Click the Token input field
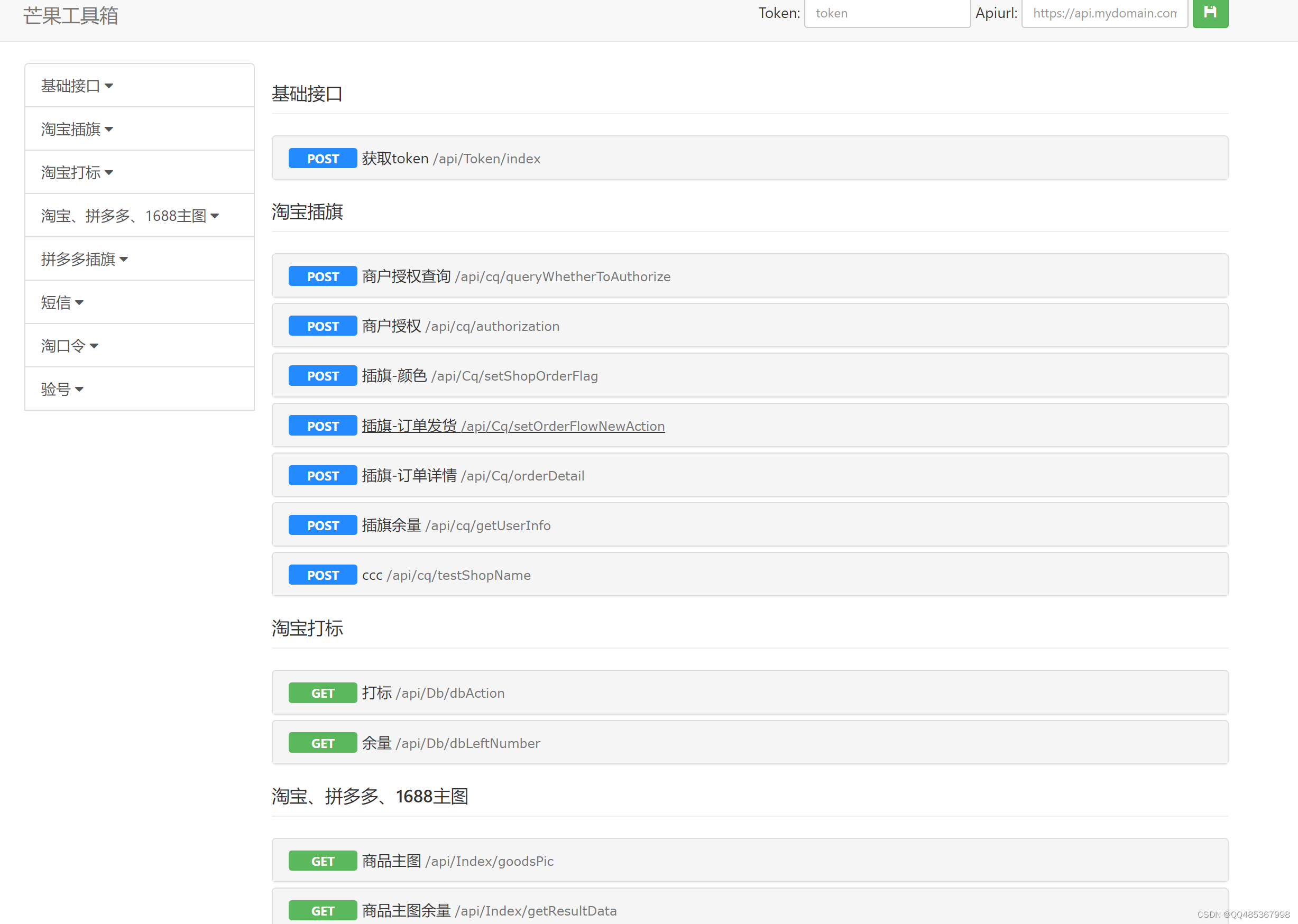1298x924 pixels. [x=887, y=13]
